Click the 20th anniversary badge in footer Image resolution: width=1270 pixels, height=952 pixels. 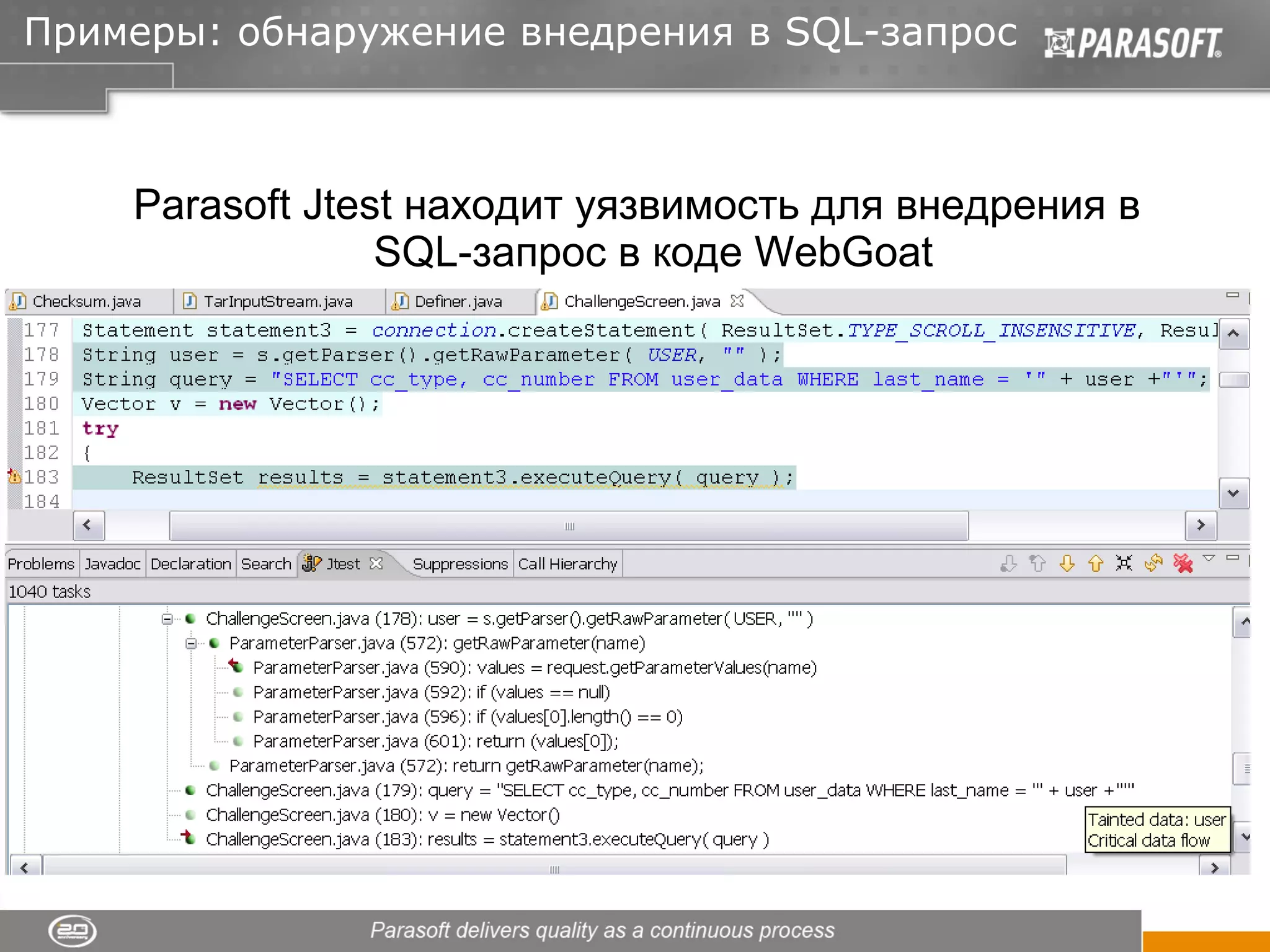(73, 931)
